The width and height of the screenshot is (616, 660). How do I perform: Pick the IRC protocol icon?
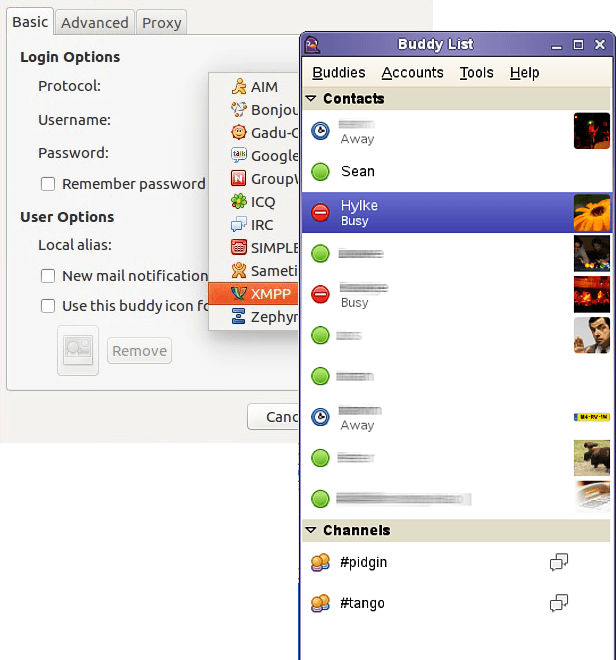click(239, 224)
